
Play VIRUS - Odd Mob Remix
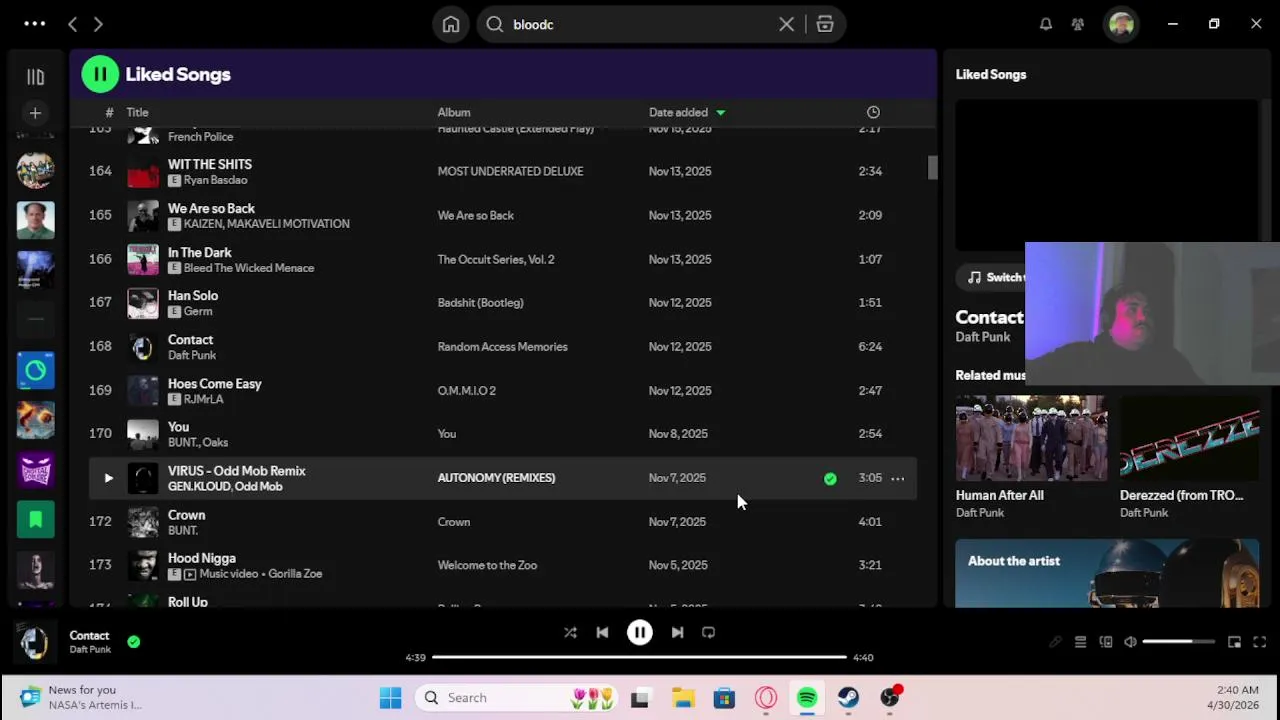(108, 478)
